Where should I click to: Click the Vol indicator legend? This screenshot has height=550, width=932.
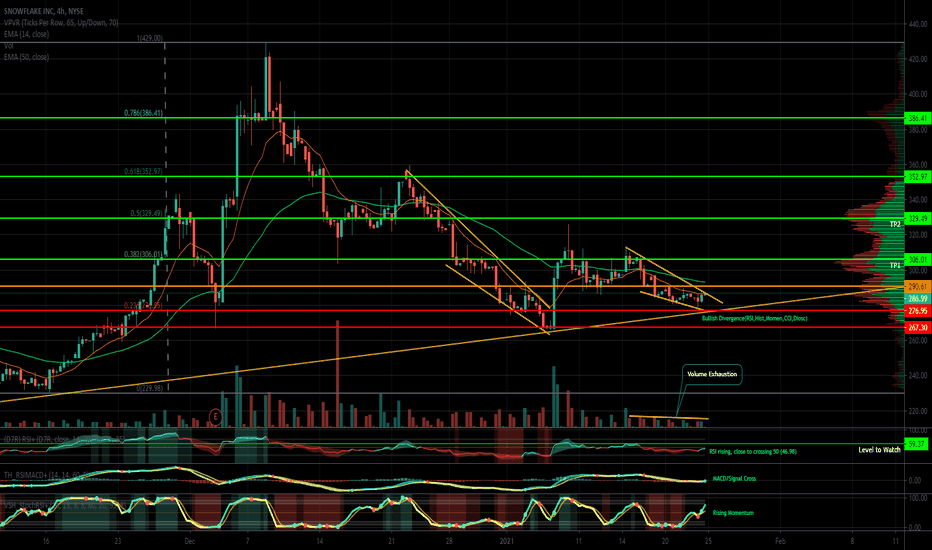click(x=9, y=46)
